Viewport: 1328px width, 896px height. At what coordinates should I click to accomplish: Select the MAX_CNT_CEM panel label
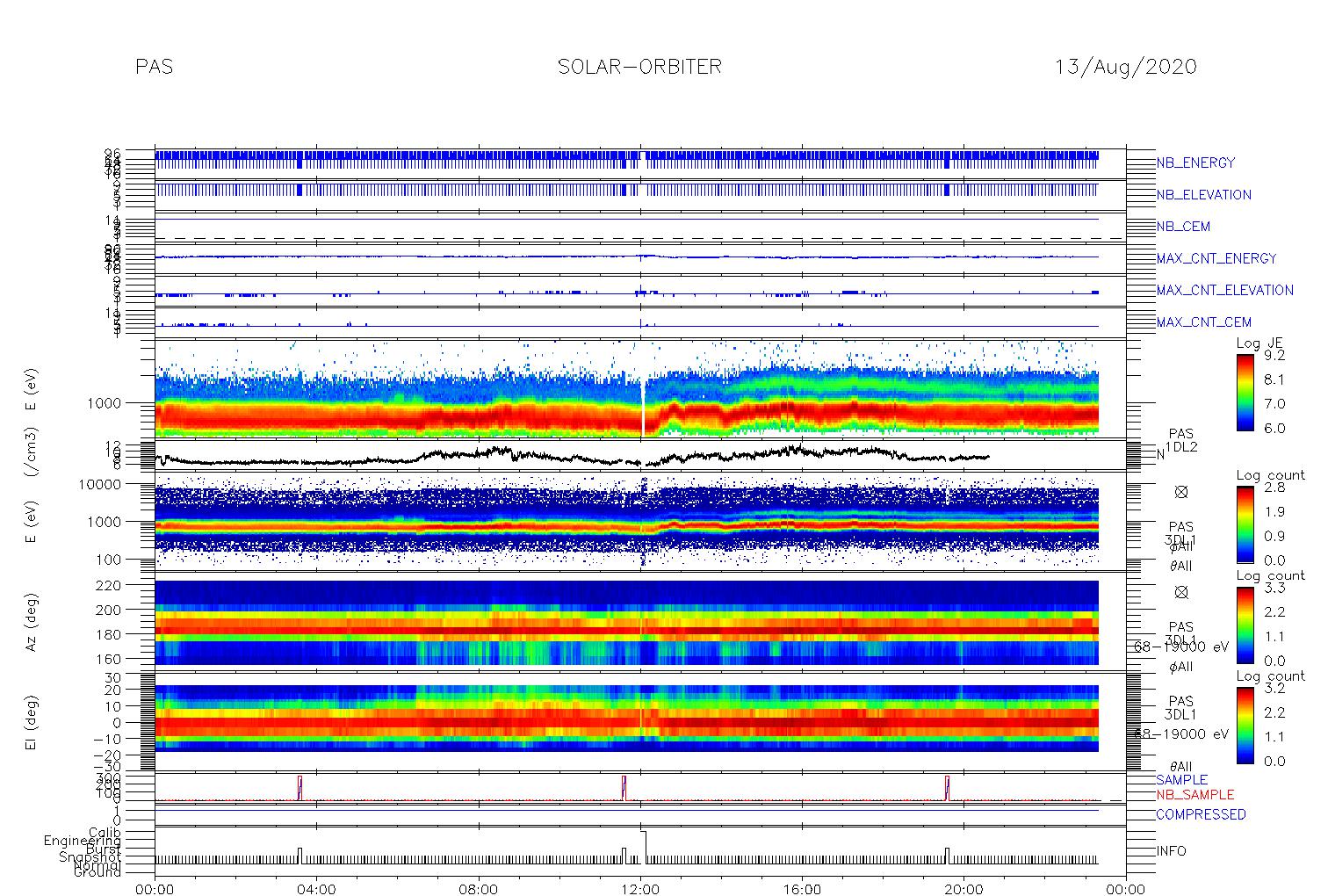coord(1203,322)
